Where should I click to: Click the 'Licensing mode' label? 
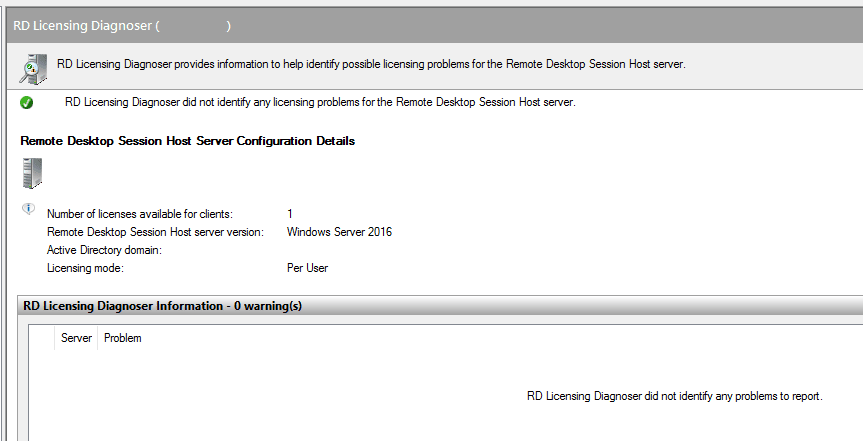84,268
